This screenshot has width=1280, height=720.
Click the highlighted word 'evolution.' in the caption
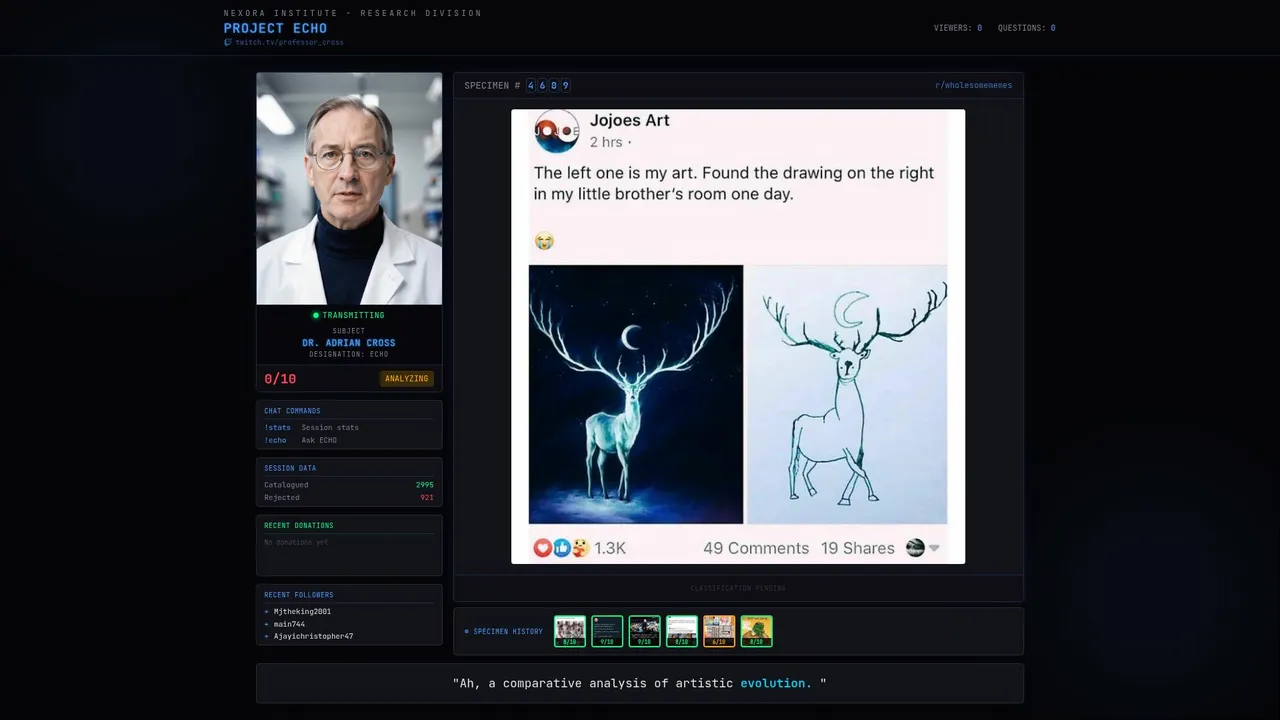point(776,684)
